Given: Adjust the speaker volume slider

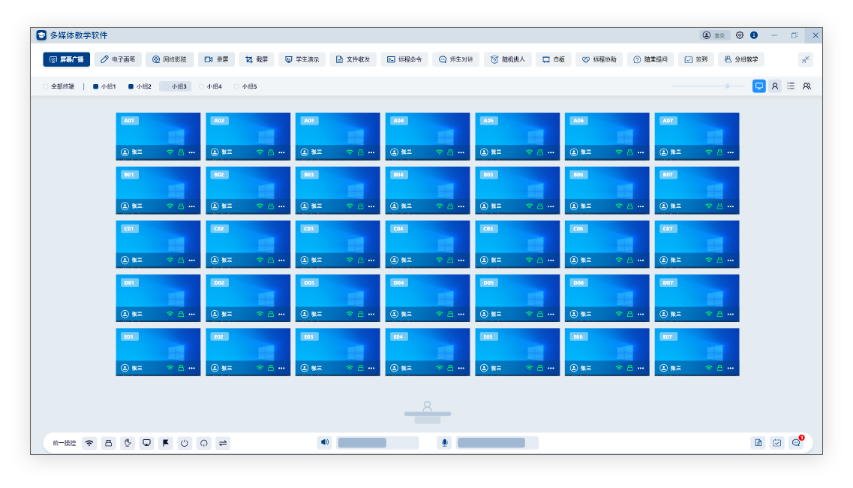Looking at the screenshot, I should 377,443.
